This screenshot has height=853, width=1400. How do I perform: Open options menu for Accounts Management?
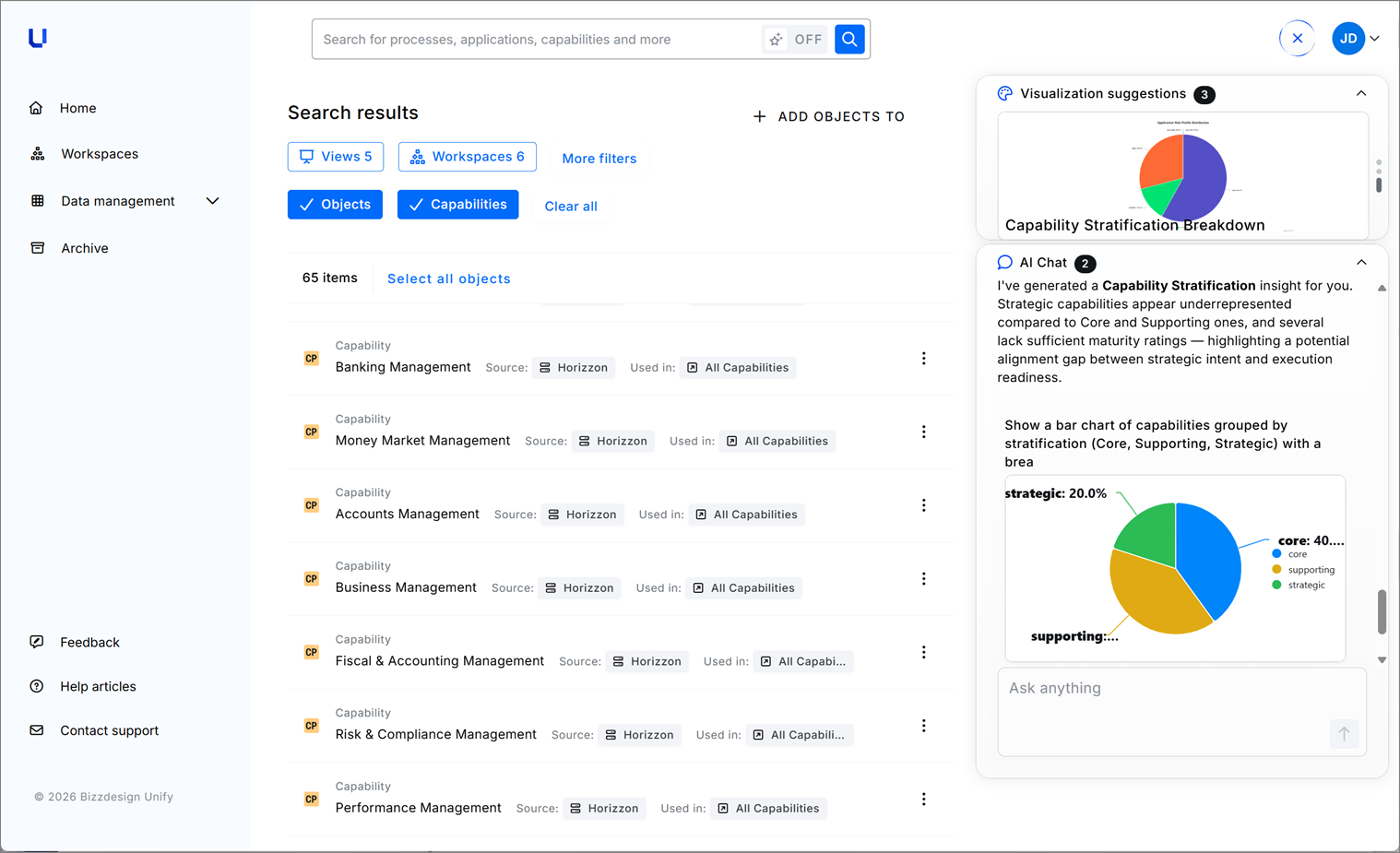point(923,505)
